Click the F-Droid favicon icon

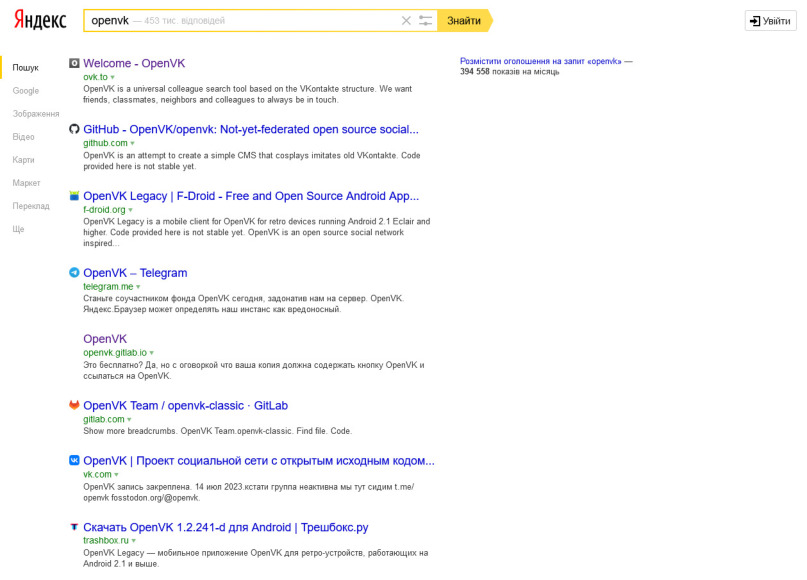74,196
